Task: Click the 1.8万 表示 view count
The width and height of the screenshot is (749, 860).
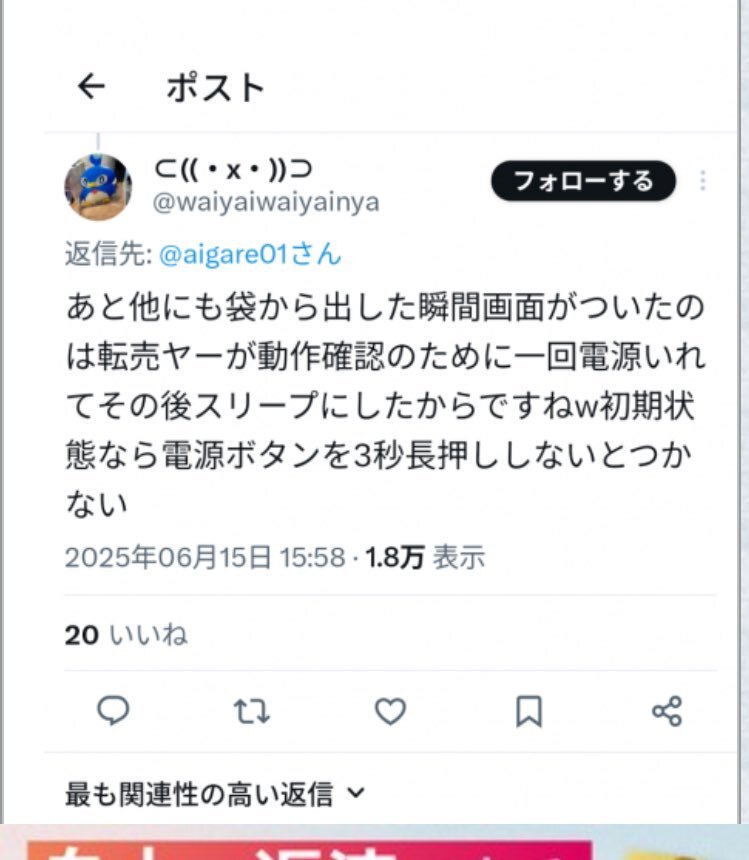Action: tap(425, 558)
